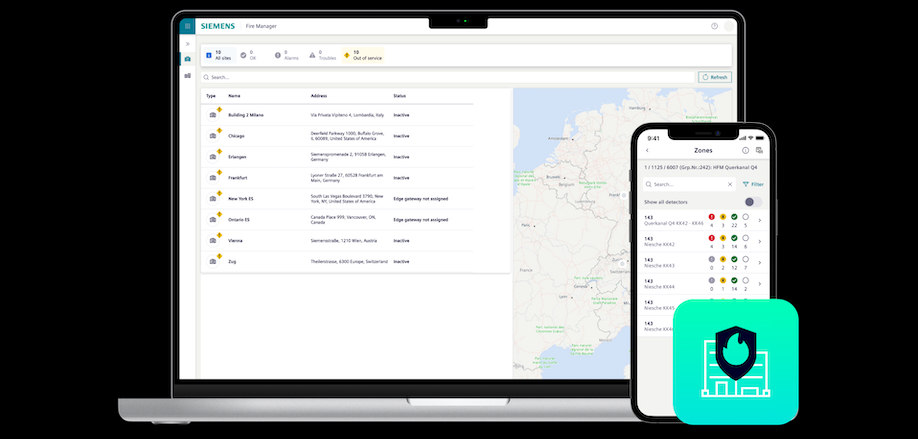The width and height of the screenshot is (918, 439).
Task: Click the site icon in the Ontario ES row
Action: pyautogui.click(x=213, y=220)
